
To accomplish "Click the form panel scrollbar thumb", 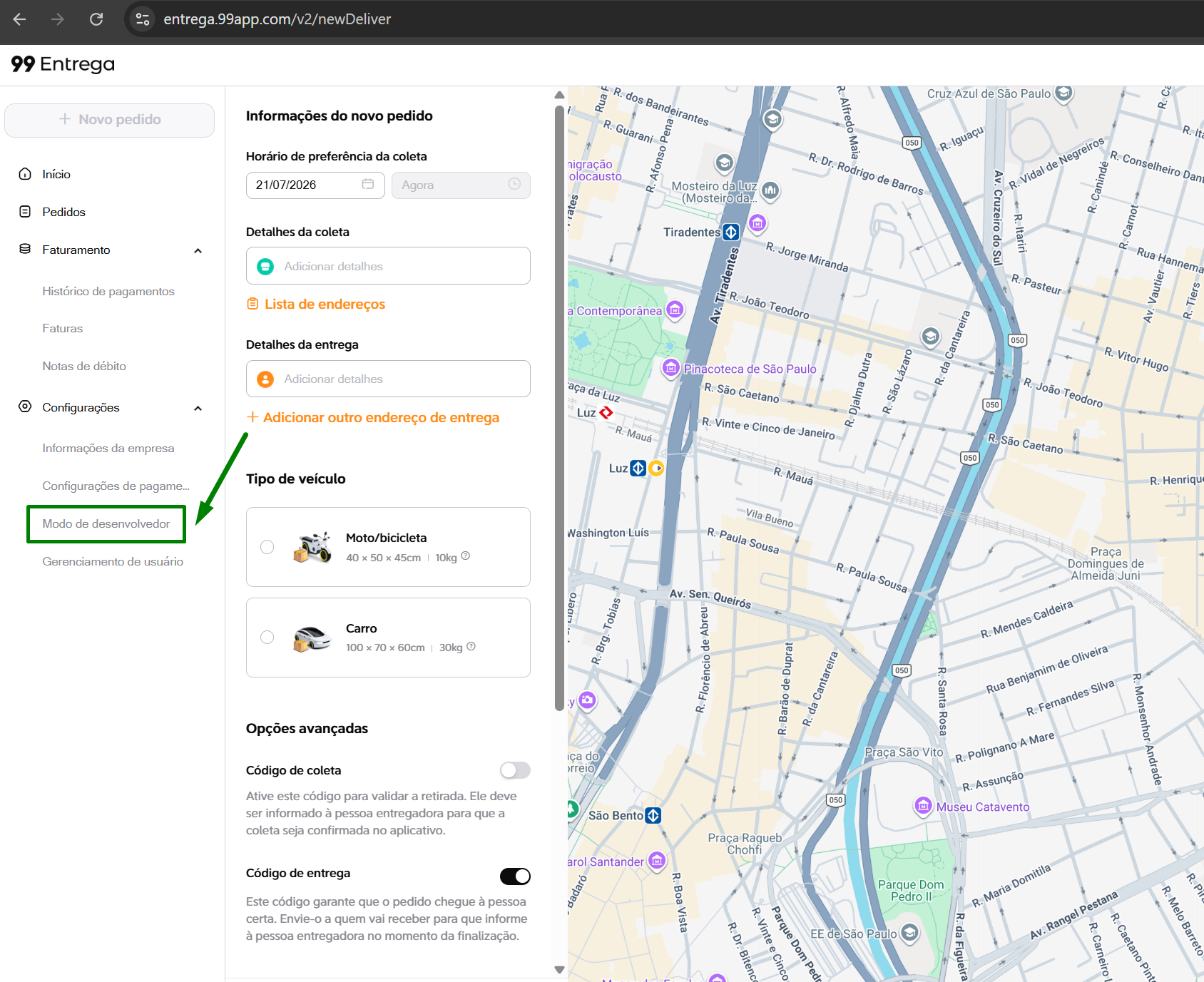I will (x=559, y=408).
